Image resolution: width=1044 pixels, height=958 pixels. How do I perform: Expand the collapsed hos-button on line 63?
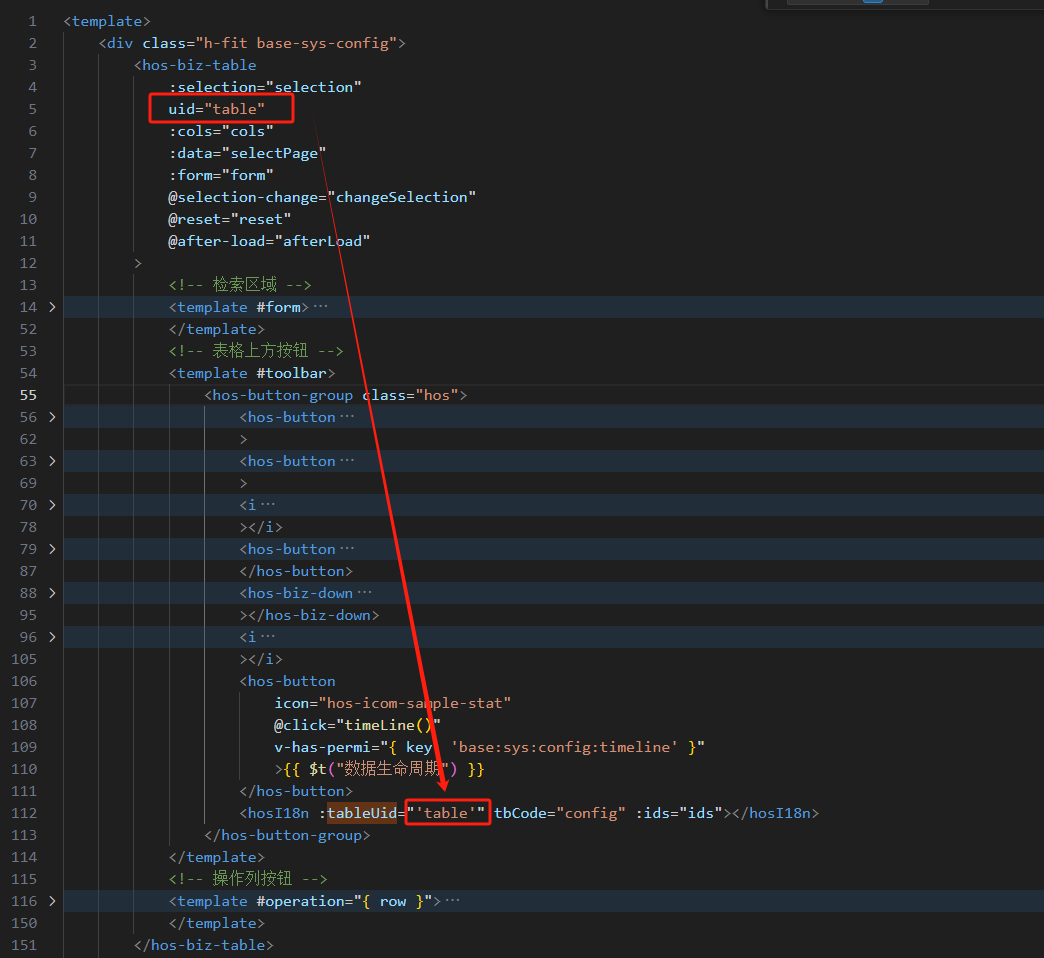(52, 461)
